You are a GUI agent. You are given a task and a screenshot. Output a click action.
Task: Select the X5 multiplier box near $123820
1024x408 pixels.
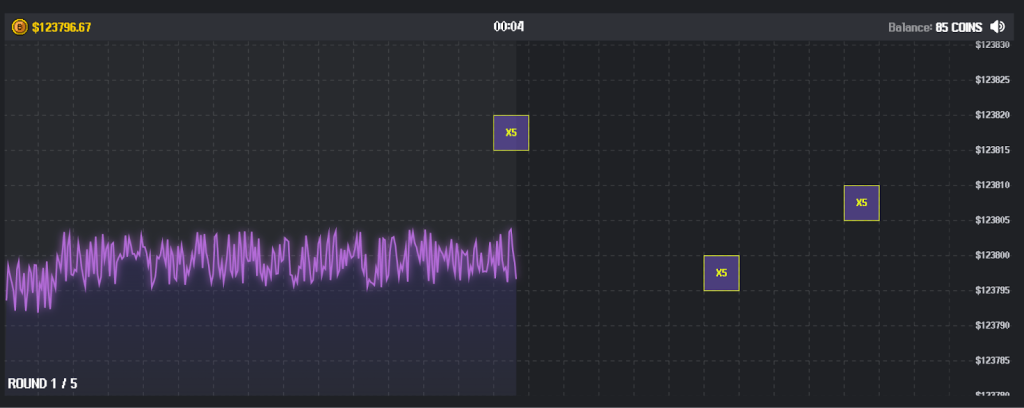(511, 133)
